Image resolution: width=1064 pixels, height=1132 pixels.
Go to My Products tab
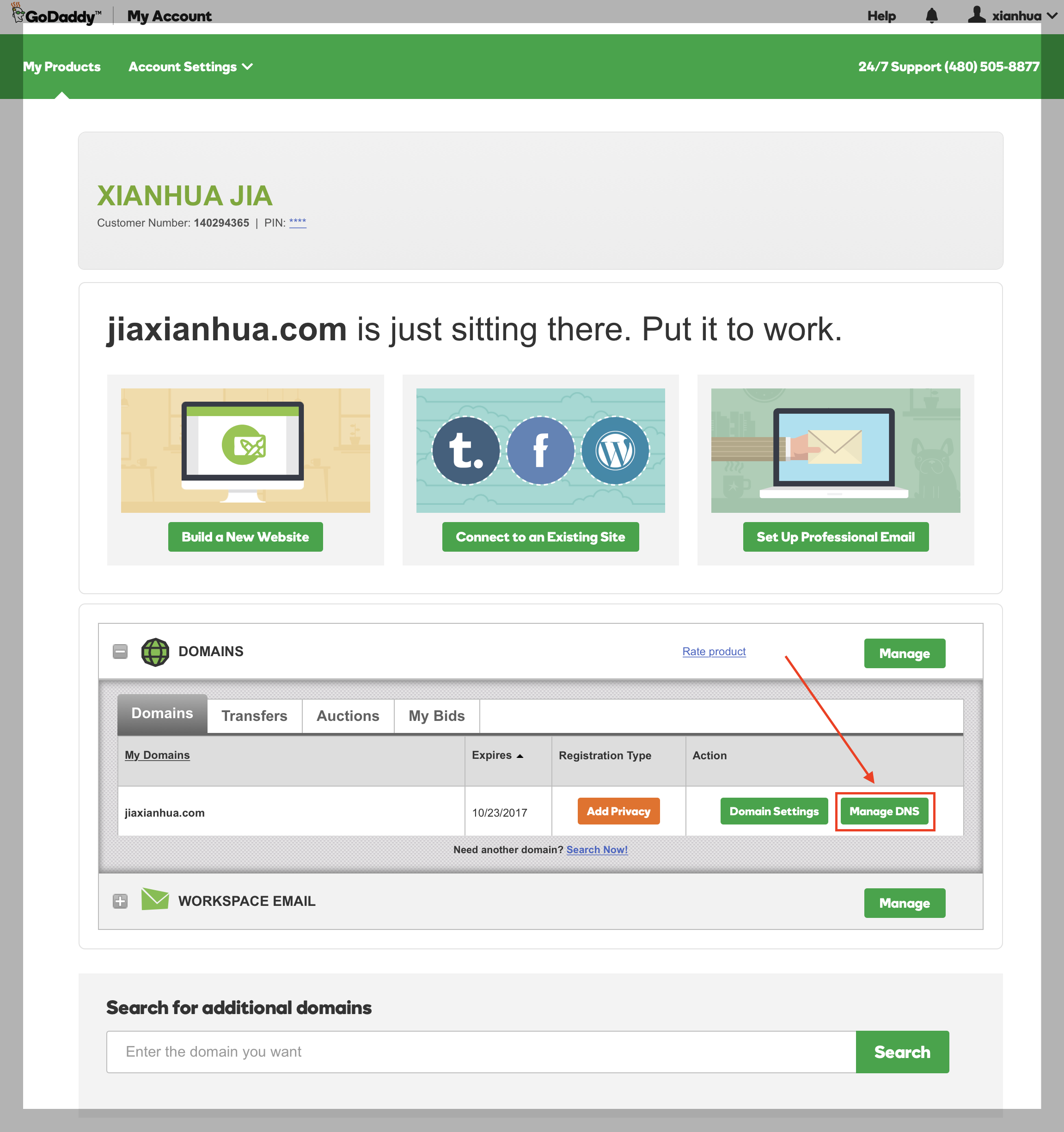tap(61, 67)
